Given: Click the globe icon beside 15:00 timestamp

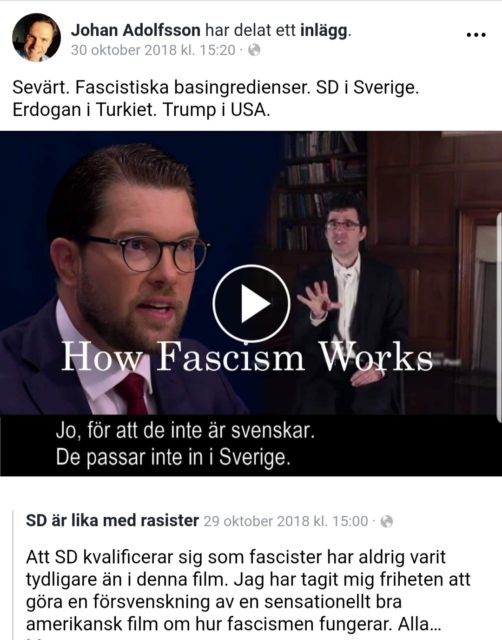Looking at the screenshot, I should point(386,521).
